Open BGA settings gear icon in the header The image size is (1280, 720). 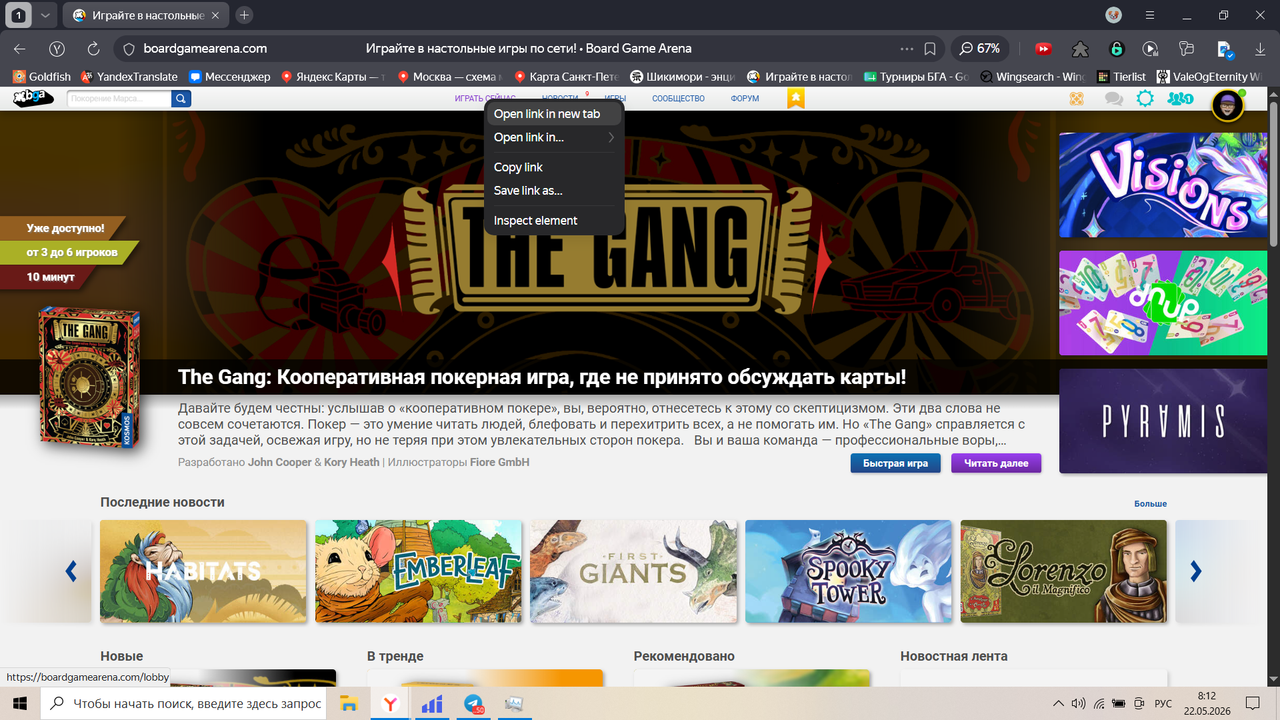tap(1145, 98)
